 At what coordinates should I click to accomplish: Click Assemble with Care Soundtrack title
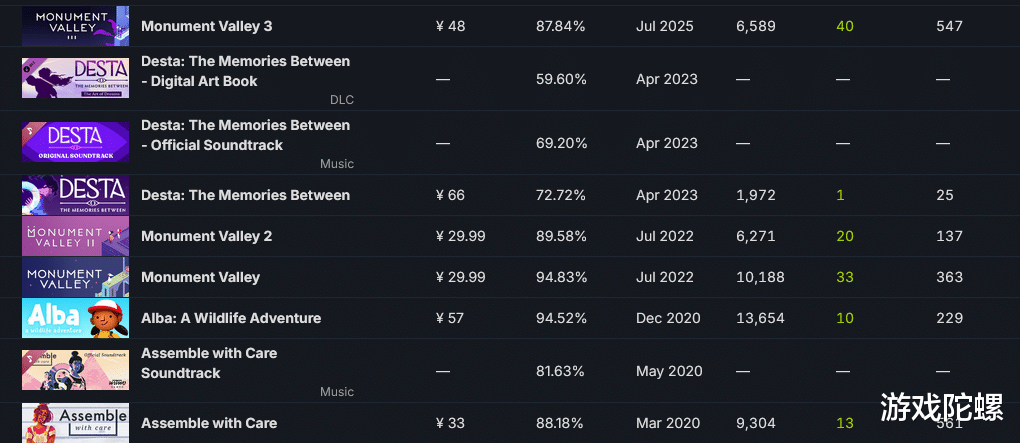coord(209,363)
